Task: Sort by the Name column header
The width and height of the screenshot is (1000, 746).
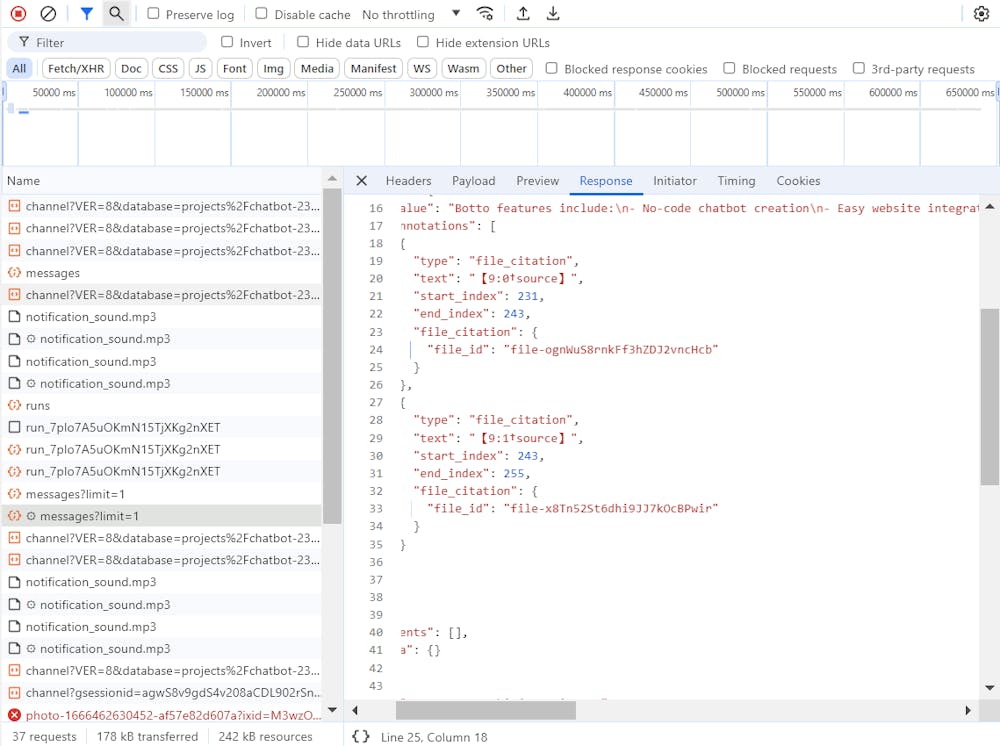Action: coord(24,181)
